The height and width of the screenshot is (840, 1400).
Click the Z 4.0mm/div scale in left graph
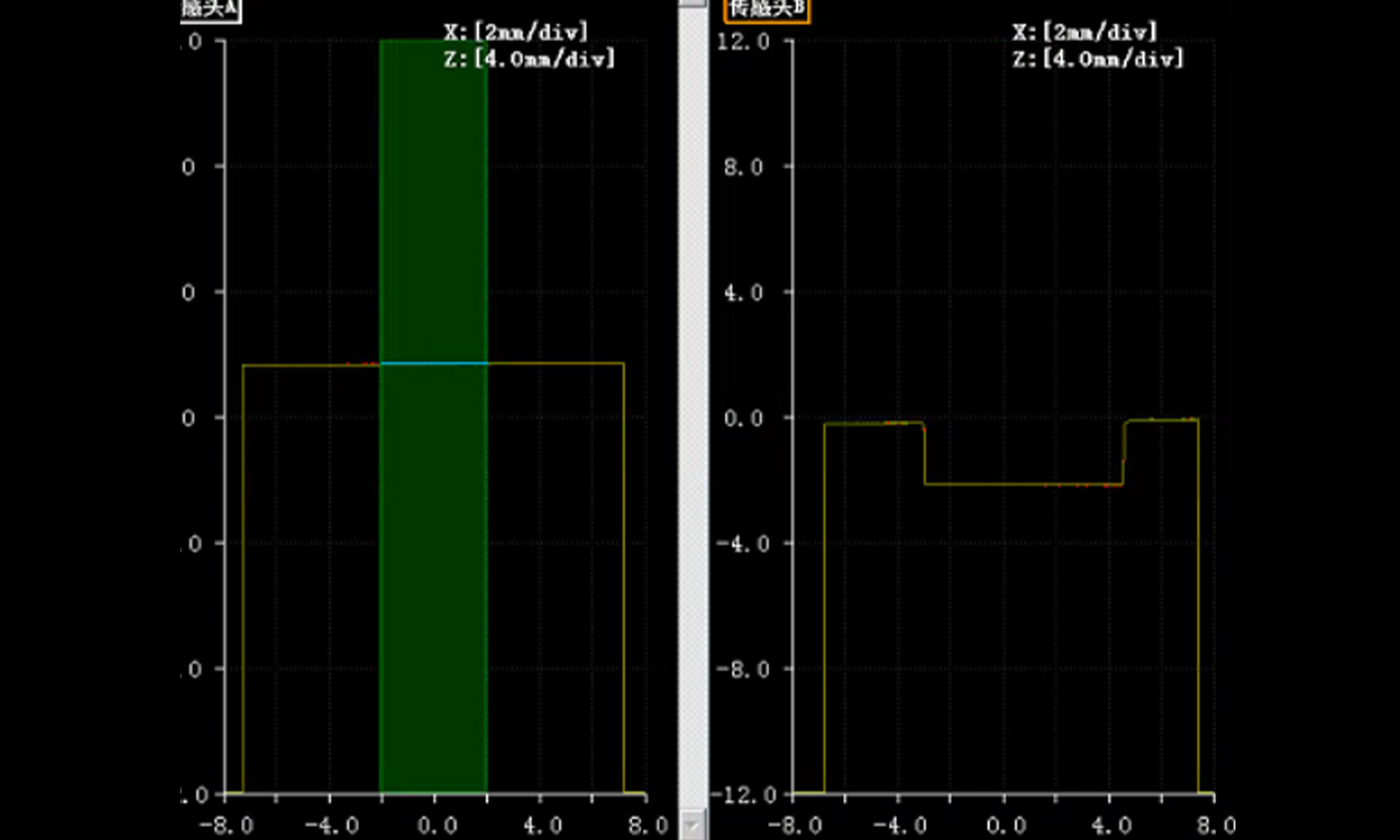pos(529,59)
